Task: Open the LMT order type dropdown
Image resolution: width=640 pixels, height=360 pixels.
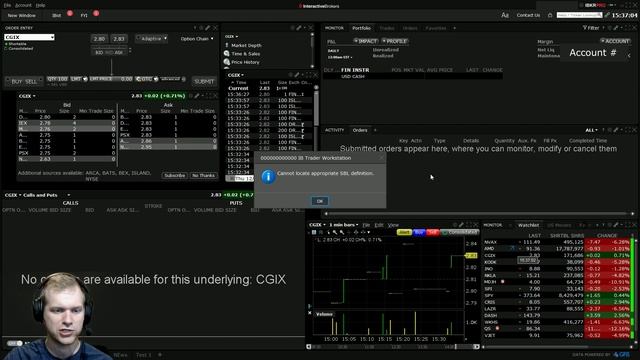Action: point(79,79)
